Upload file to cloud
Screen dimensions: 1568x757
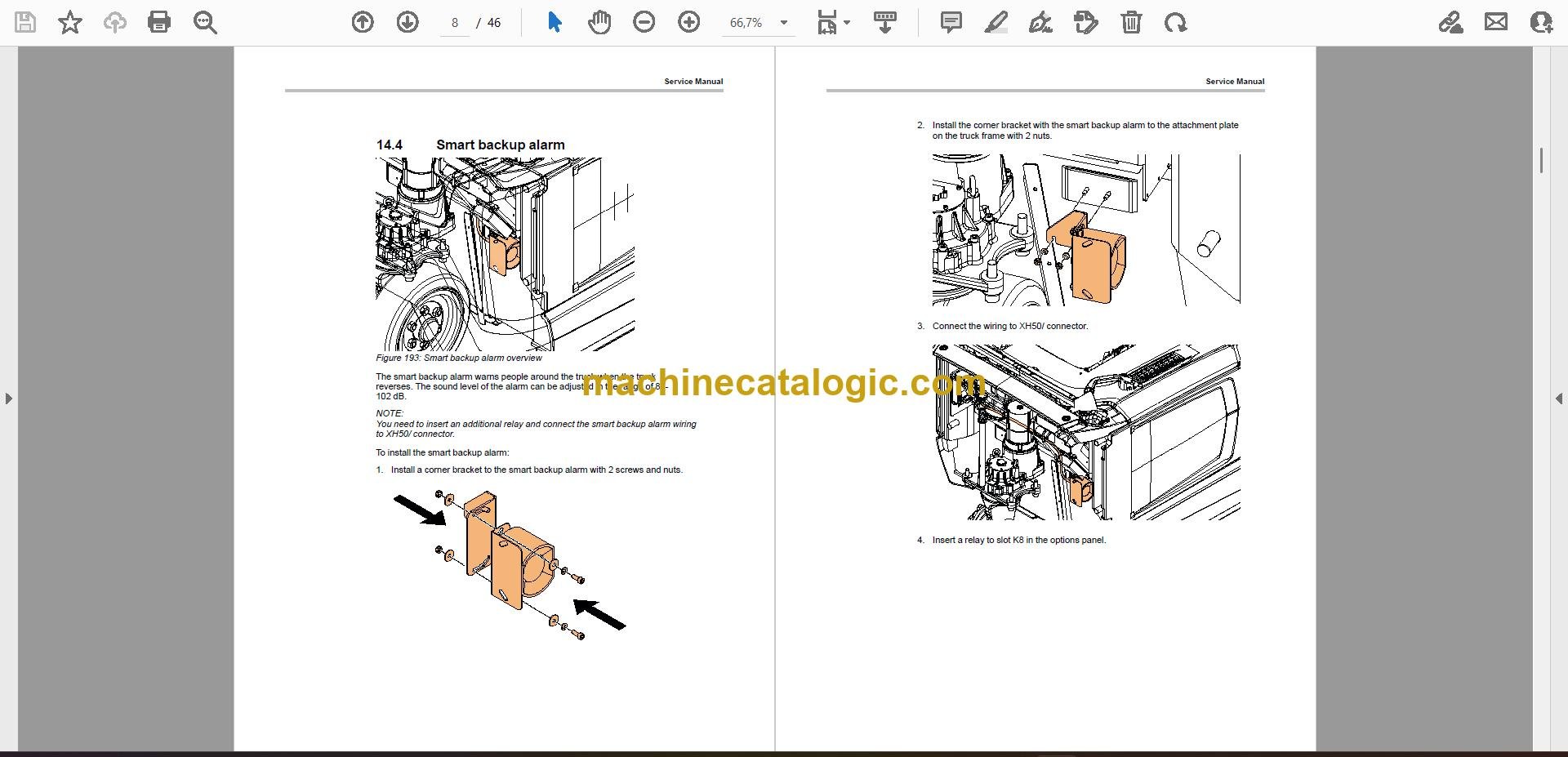(x=114, y=22)
